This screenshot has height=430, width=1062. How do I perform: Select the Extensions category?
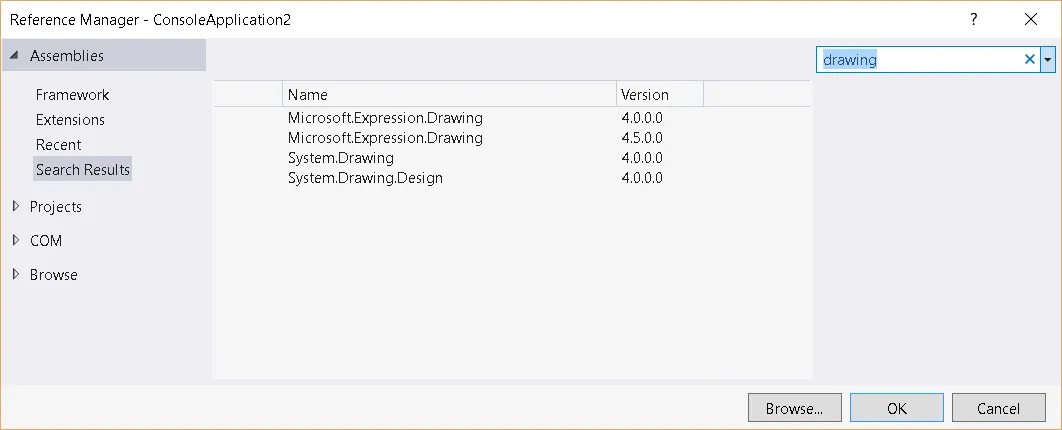point(70,120)
